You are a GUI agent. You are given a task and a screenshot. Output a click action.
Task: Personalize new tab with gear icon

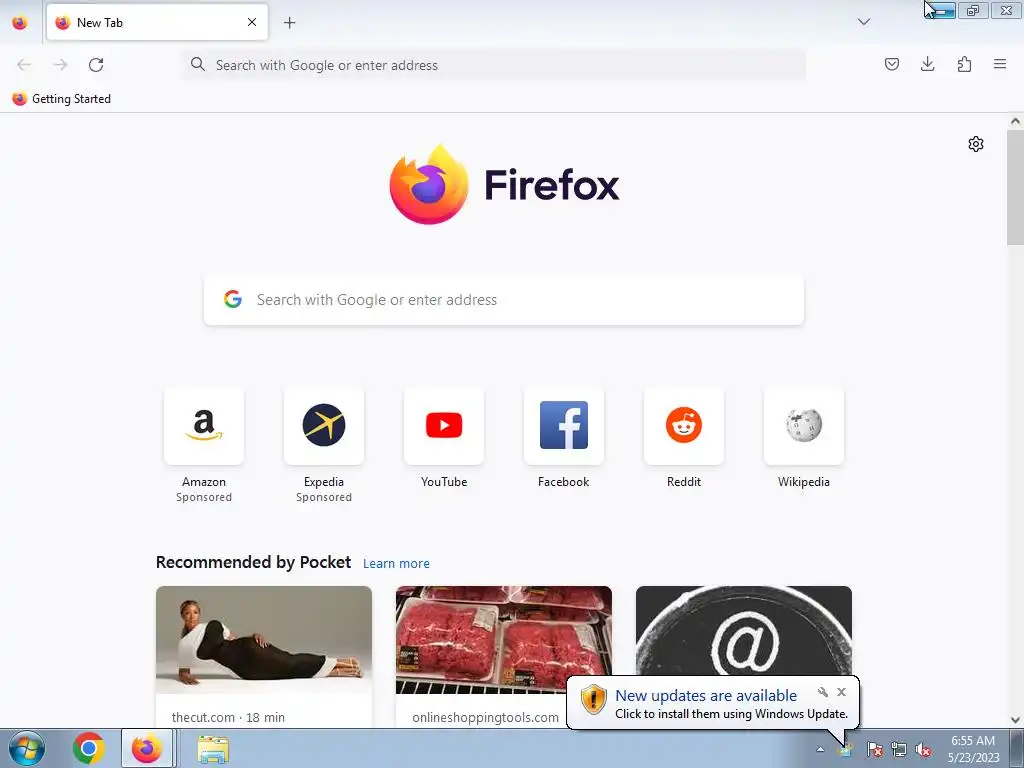(976, 144)
